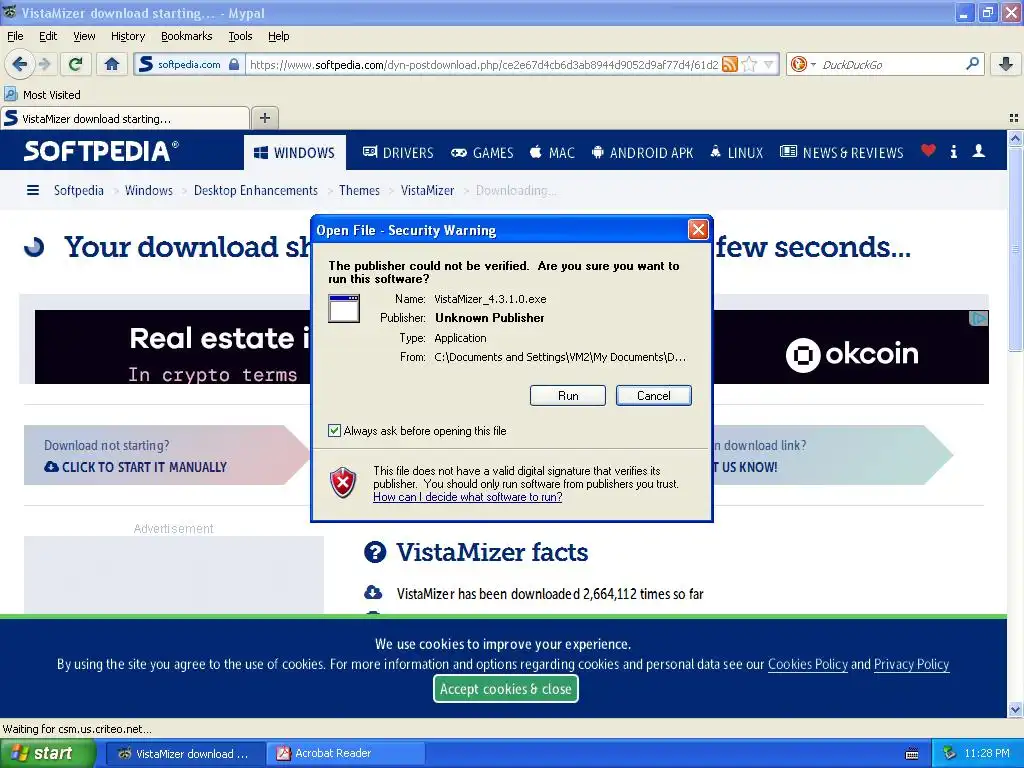Viewport: 1024px width, 768px height.
Task: Click to start download manually
Action: [135, 467]
